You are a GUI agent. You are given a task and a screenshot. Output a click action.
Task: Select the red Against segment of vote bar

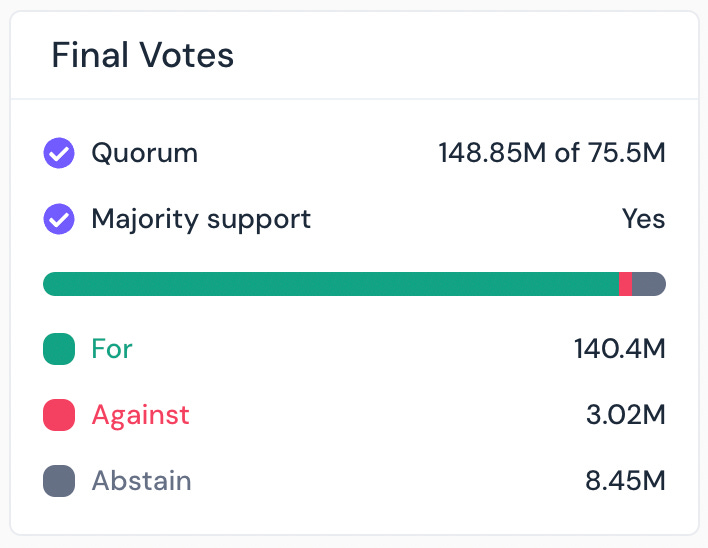pyautogui.click(x=626, y=284)
